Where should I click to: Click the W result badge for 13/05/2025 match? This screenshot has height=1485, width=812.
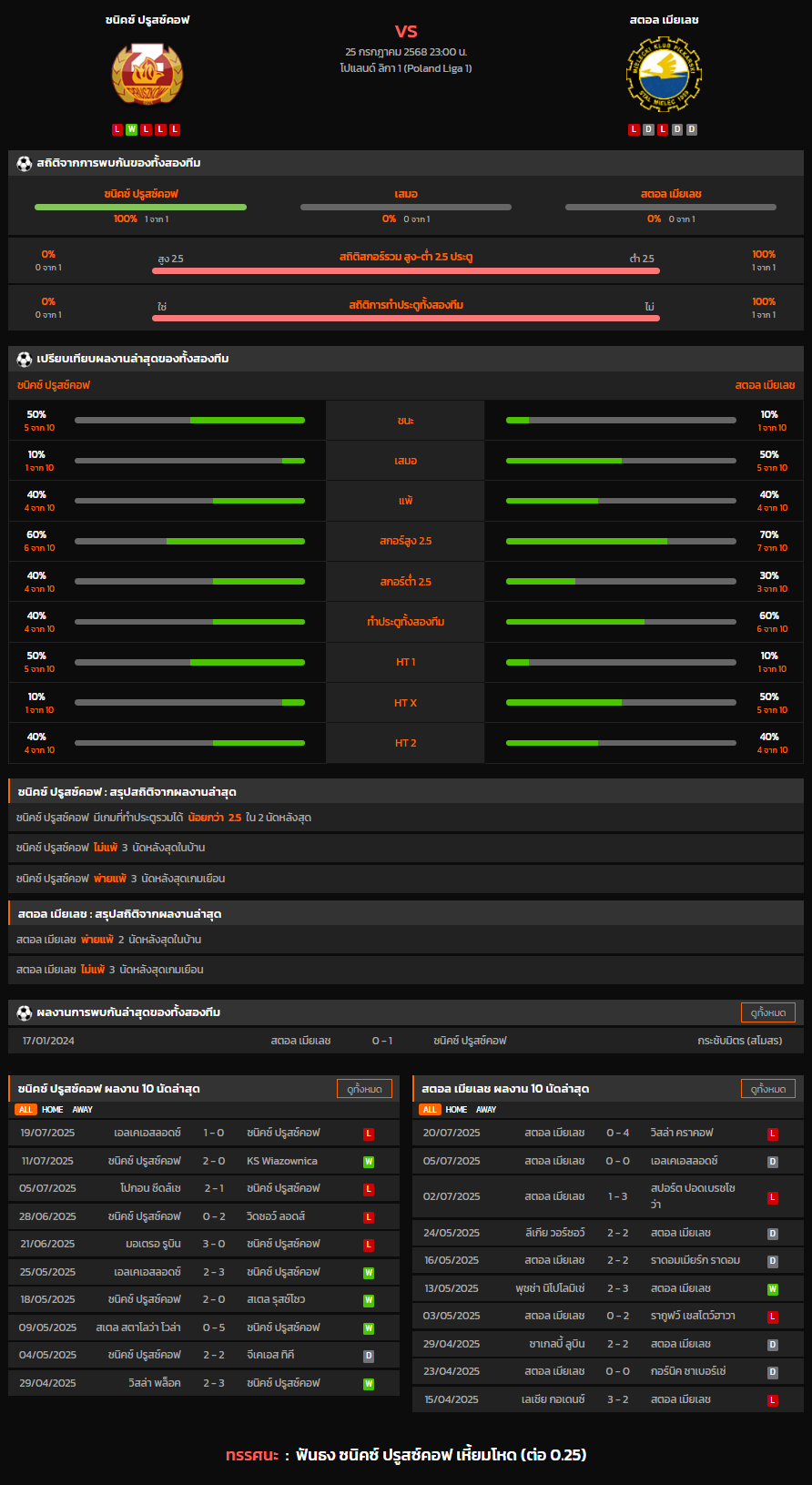click(x=773, y=1289)
